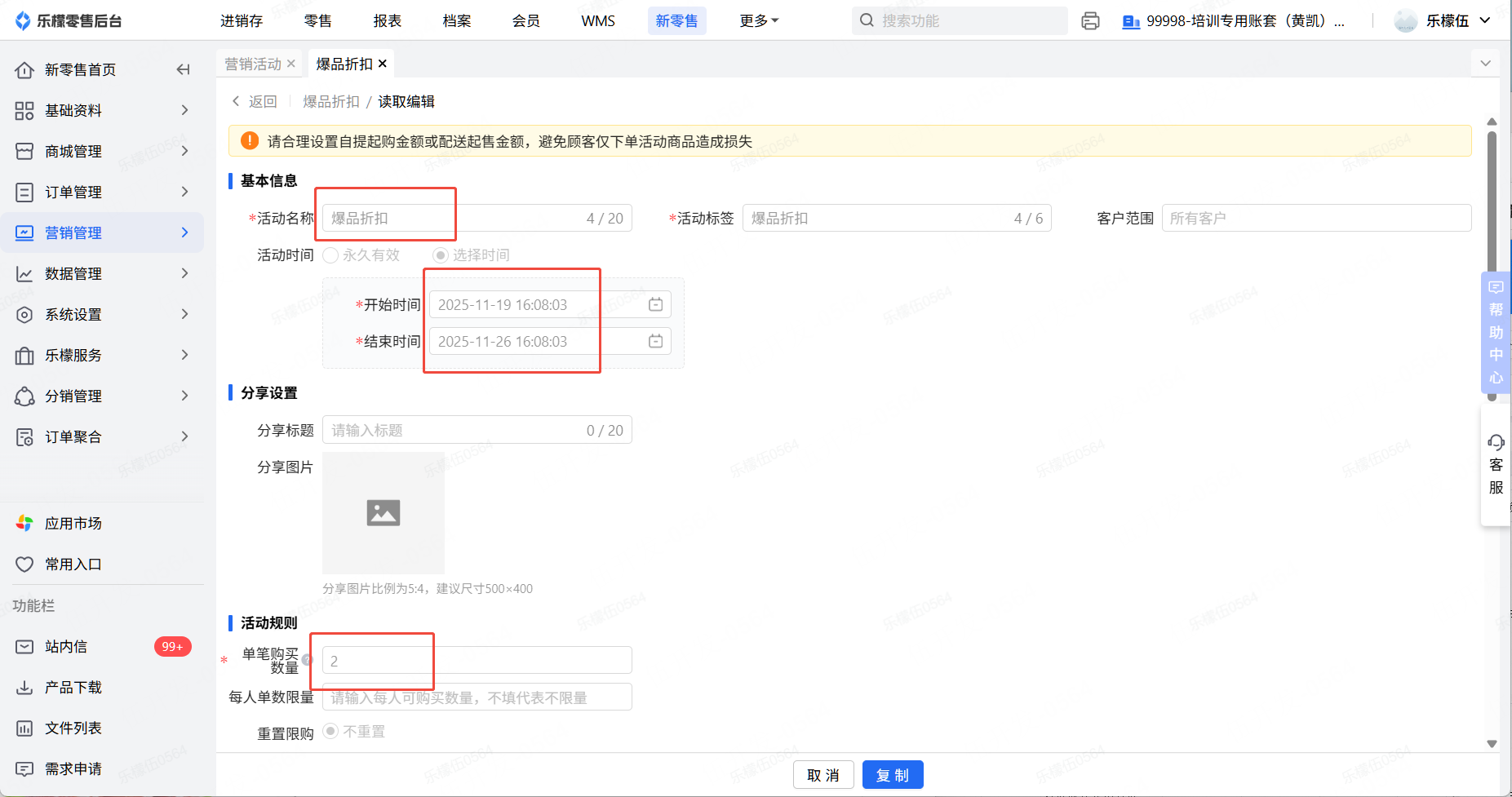This screenshot has width=1512, height=797.
Task: Open 应用市场 colorful icon
Action: [24, 524]
